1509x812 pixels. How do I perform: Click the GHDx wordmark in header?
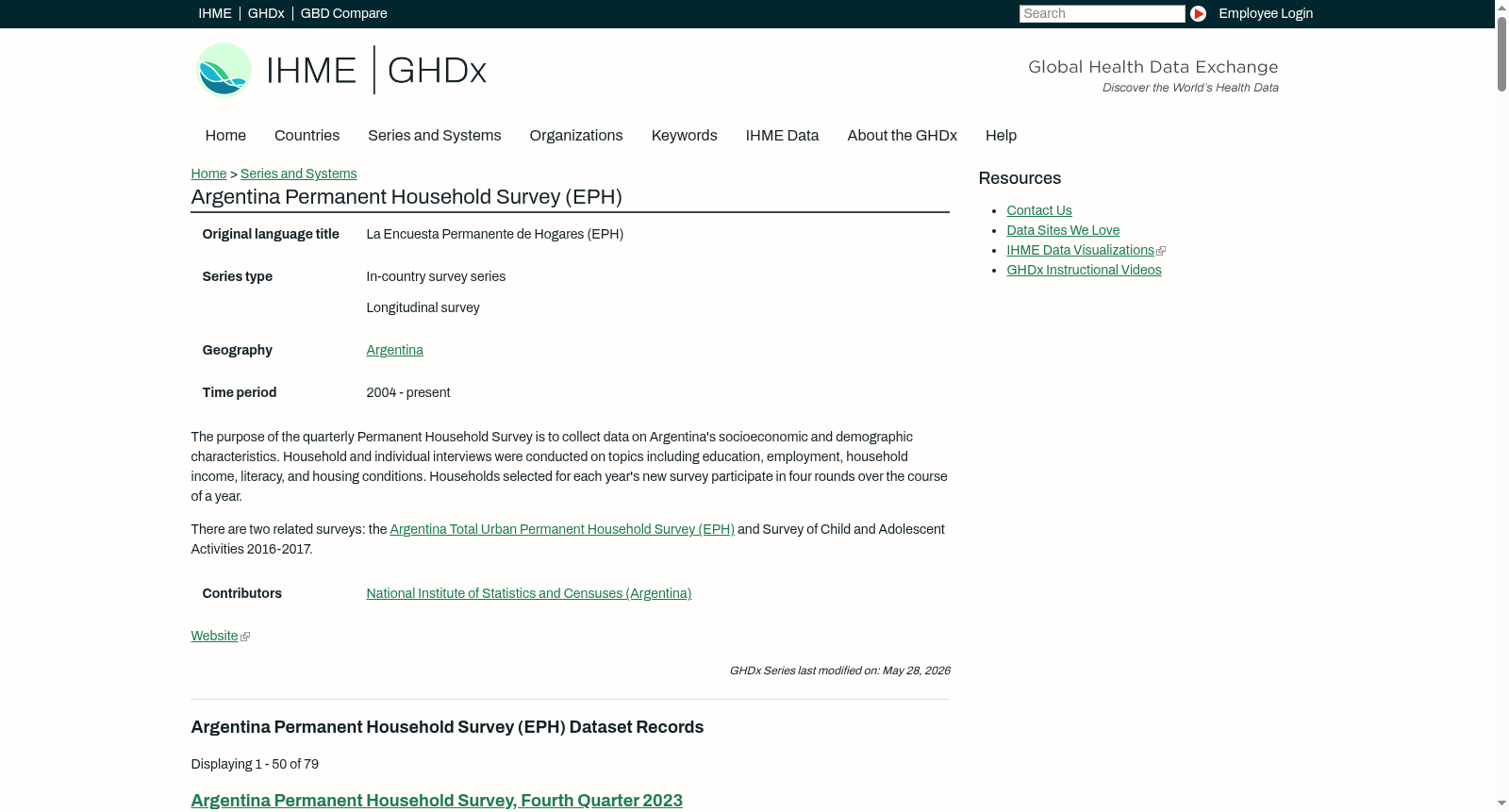tap(437, 71)
